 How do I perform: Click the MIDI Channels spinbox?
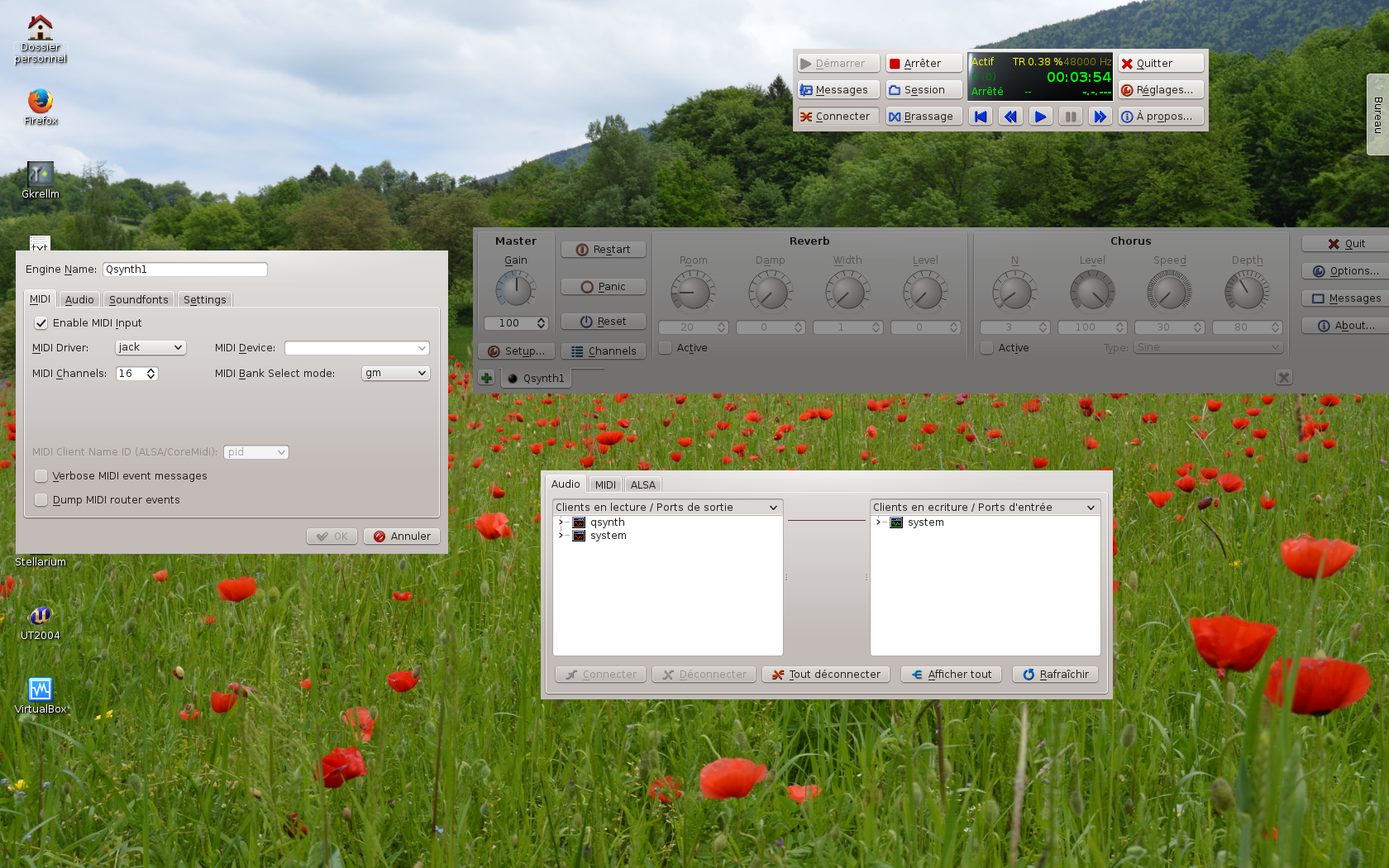click(x=136, y=374)
